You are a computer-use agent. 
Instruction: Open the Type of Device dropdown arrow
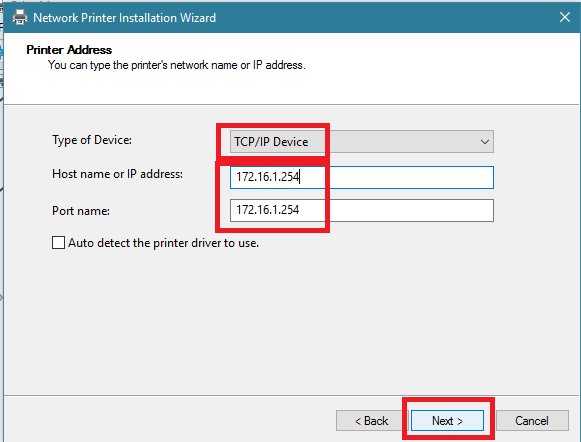[484, 142]
